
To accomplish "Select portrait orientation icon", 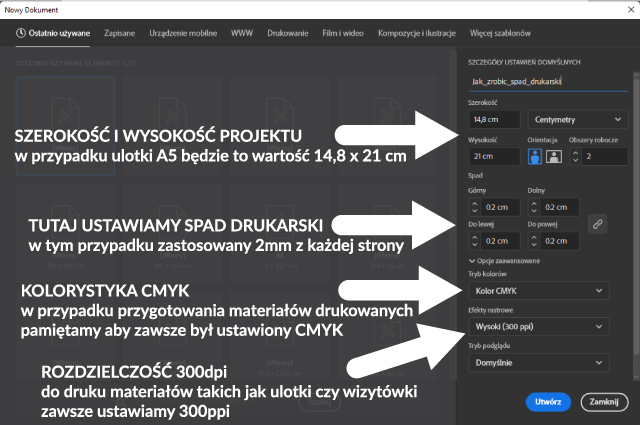I will 535,157.
